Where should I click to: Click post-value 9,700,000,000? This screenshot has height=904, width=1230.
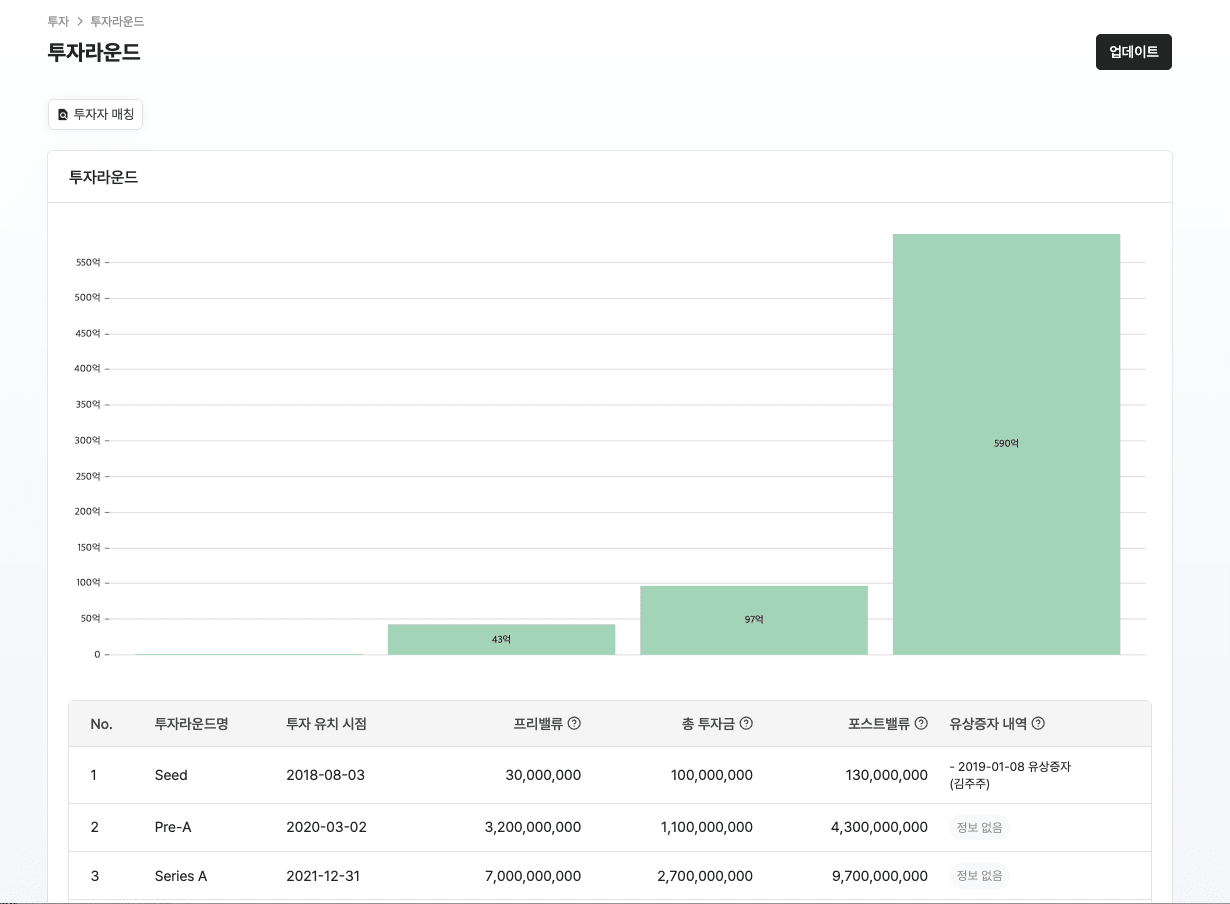879,876
